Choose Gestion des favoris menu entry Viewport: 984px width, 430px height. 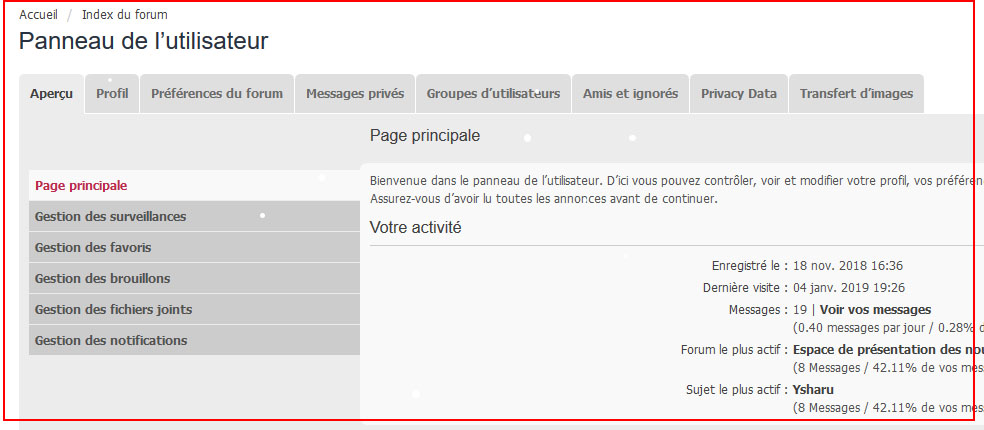pyautogui.click(x=93, y=248)
